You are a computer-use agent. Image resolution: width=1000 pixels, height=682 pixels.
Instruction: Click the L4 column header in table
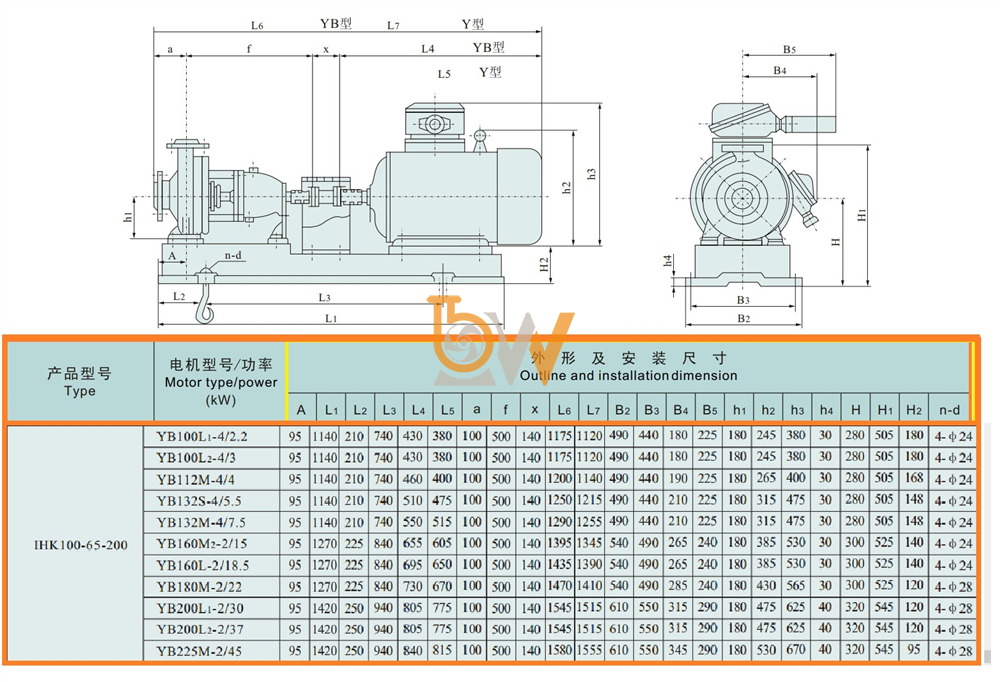(x=418, y=410)
